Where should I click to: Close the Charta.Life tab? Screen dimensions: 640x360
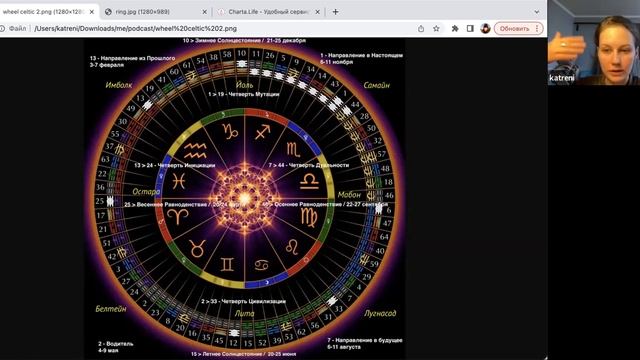point(318,12)
